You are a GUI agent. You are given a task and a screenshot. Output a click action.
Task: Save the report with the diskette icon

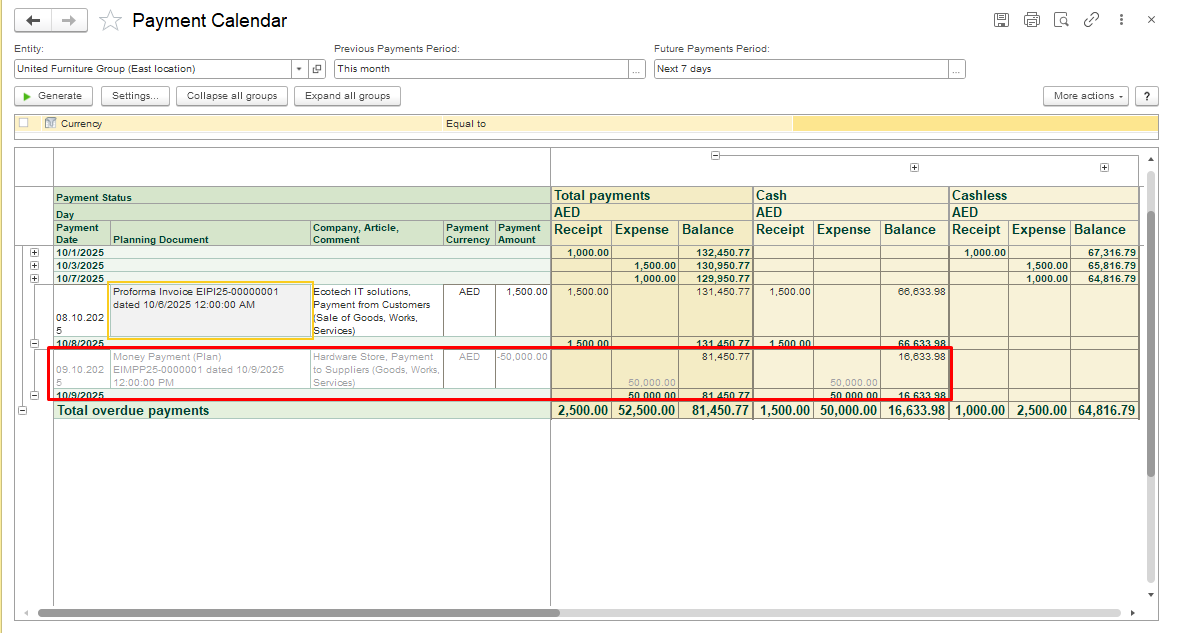(x=1001, y=20)
